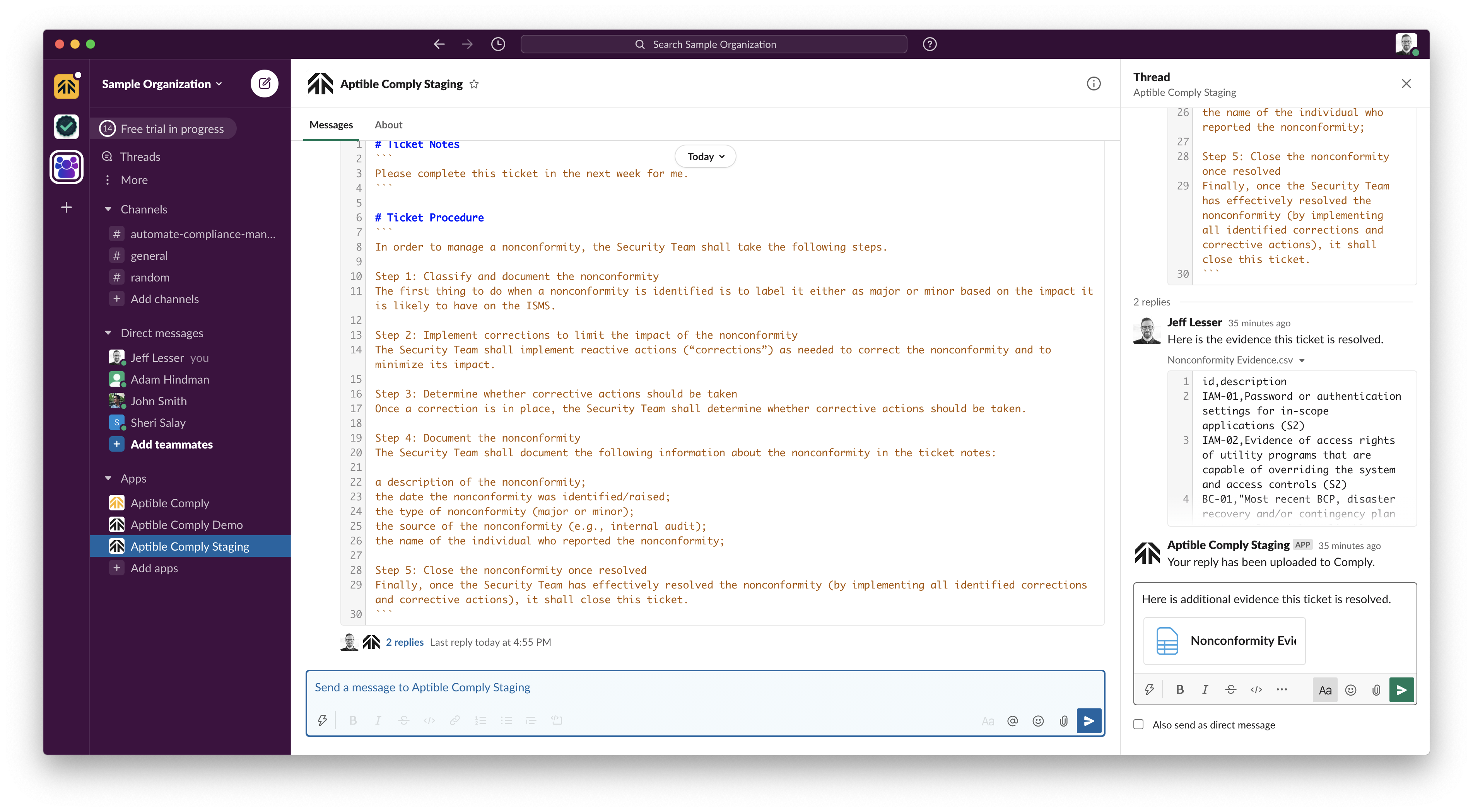This screenshot has width=1473, height=812.
Task: Click Add teammates in sidebar
Action: point(171,444)
